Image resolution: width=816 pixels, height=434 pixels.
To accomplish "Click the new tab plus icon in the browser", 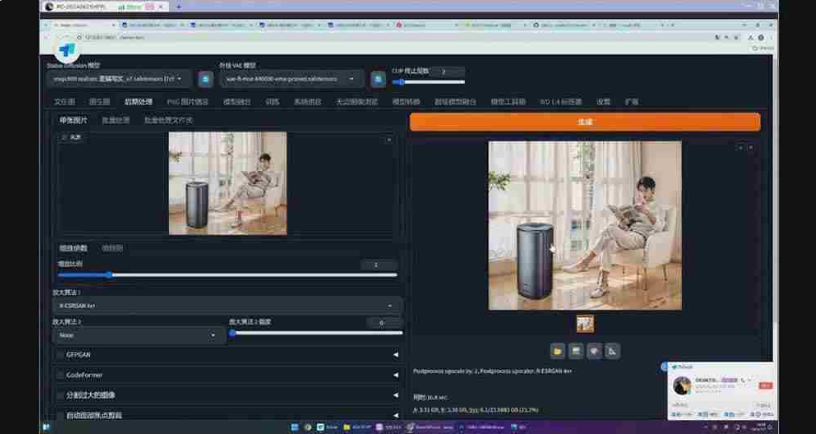I will 179,7.
